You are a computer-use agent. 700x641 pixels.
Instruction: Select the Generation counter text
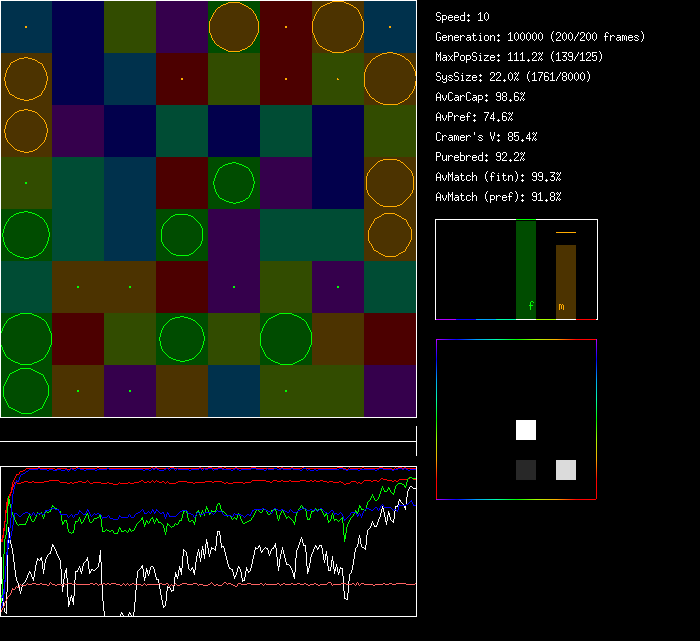[x=540, y=37]
